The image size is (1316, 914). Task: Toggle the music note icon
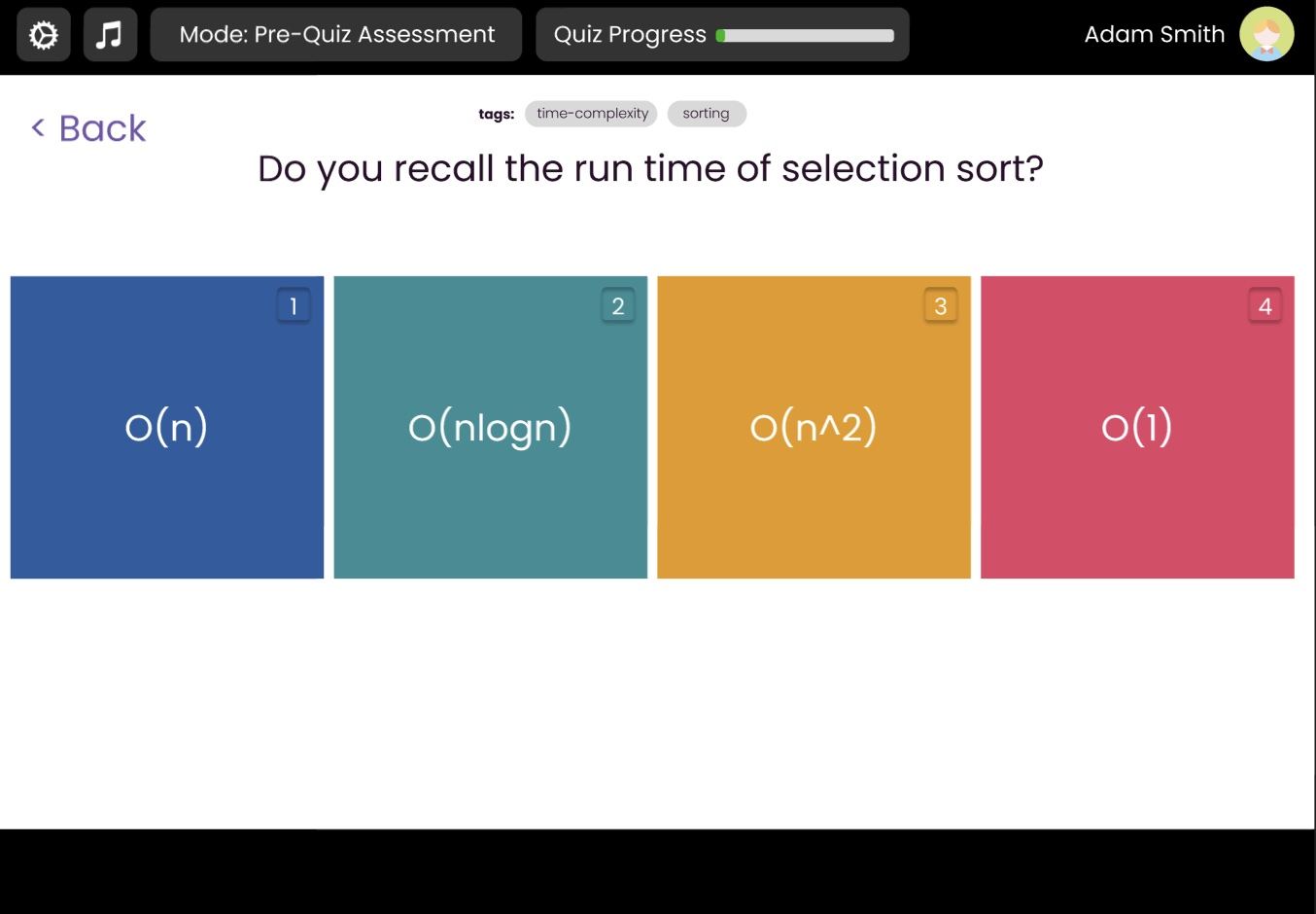pos(110,35)
